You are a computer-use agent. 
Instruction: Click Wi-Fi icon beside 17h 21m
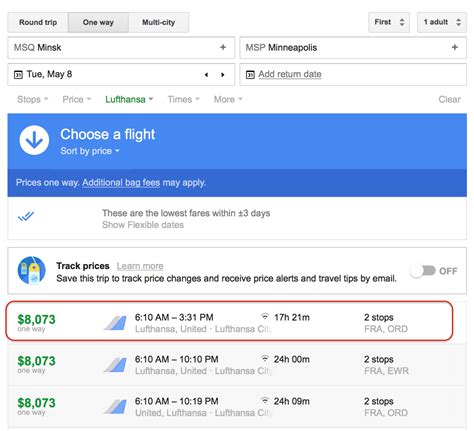point(265,316)
